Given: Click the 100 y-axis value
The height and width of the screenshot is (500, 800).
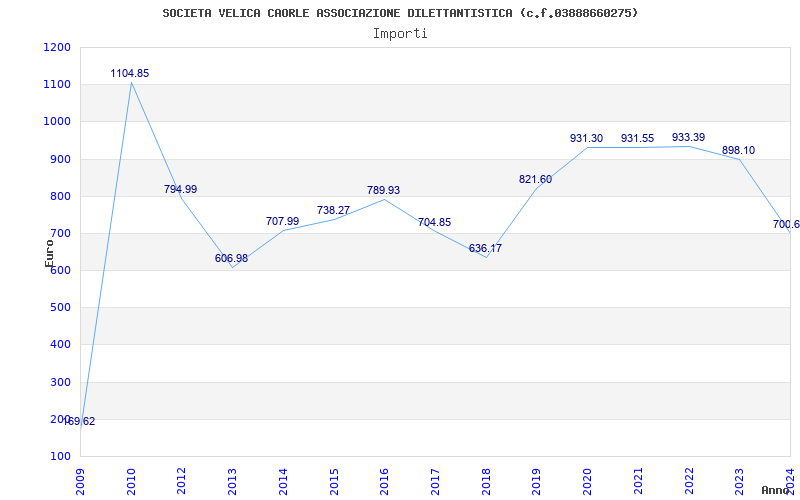Looking at the screenshot, I should (x=60, y=456).
